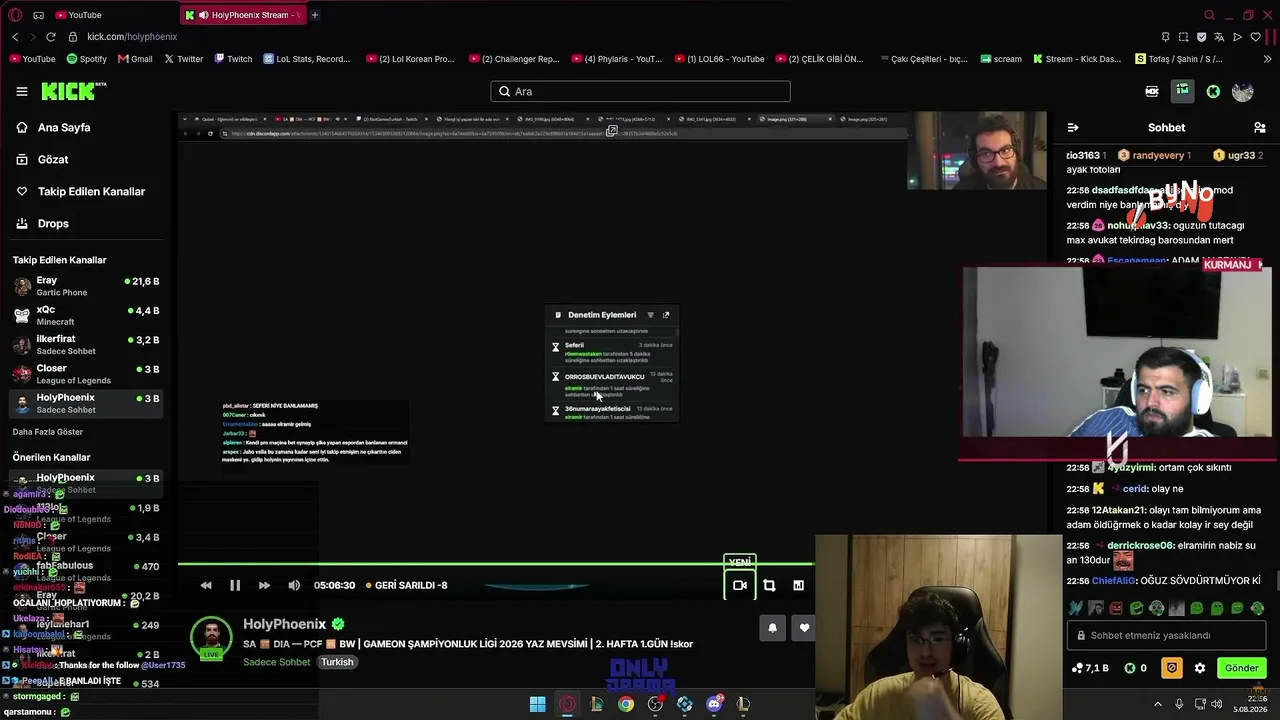Click the browser heart bookmark icon
The image size is (1280, 720).
(x=1255, y=37)
